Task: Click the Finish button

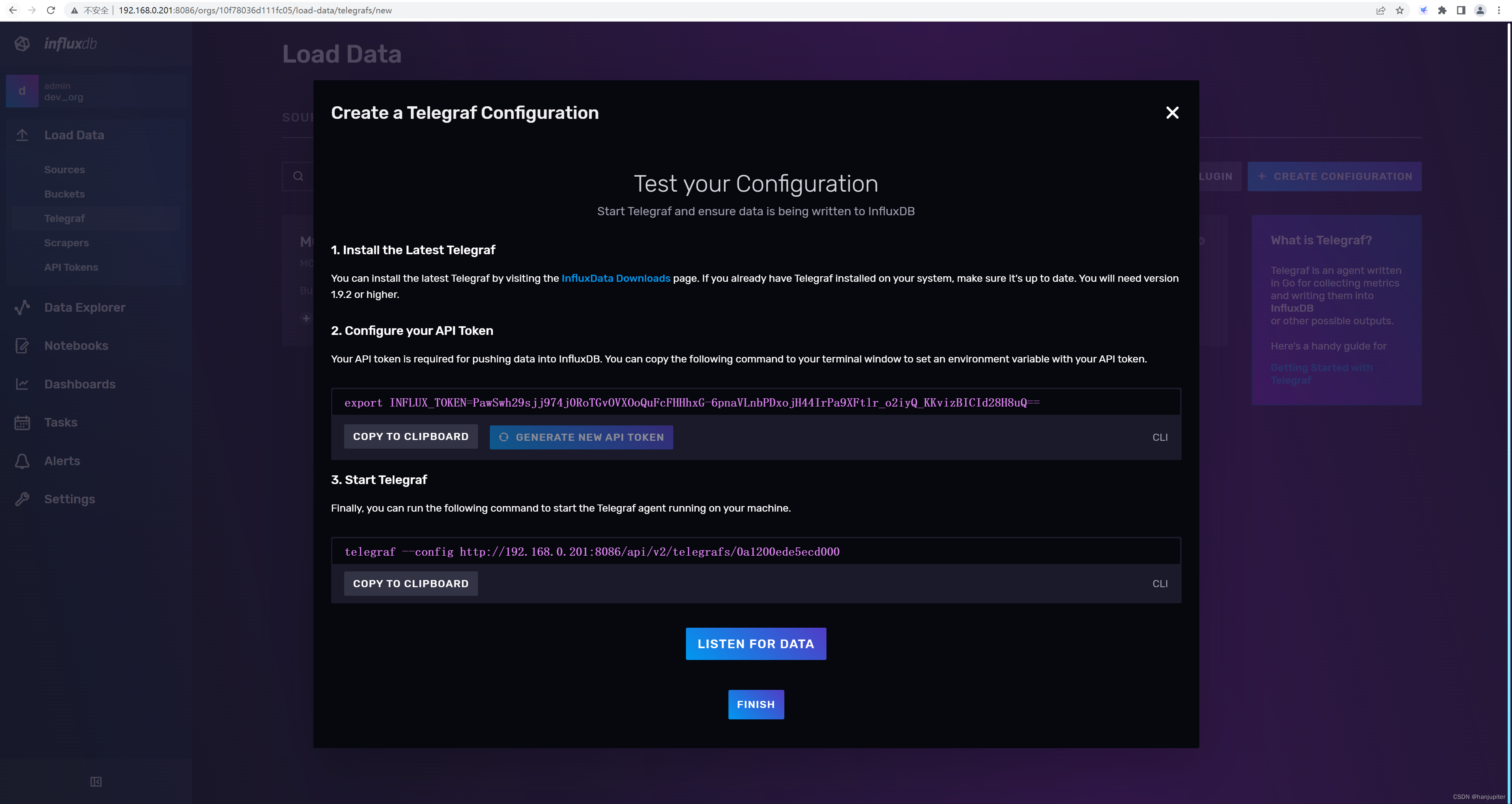Action: point(756,705)
